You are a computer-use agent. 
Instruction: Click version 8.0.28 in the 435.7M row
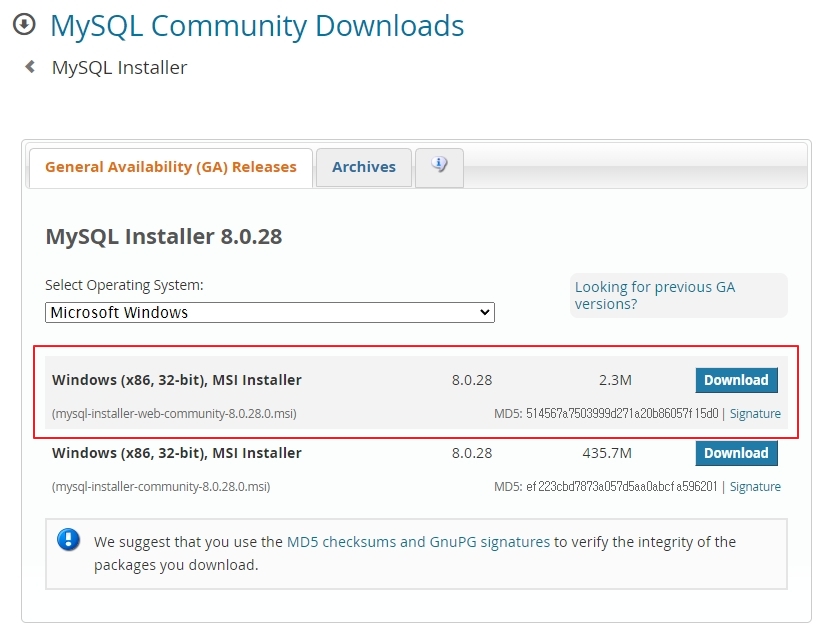coord(472,453)
